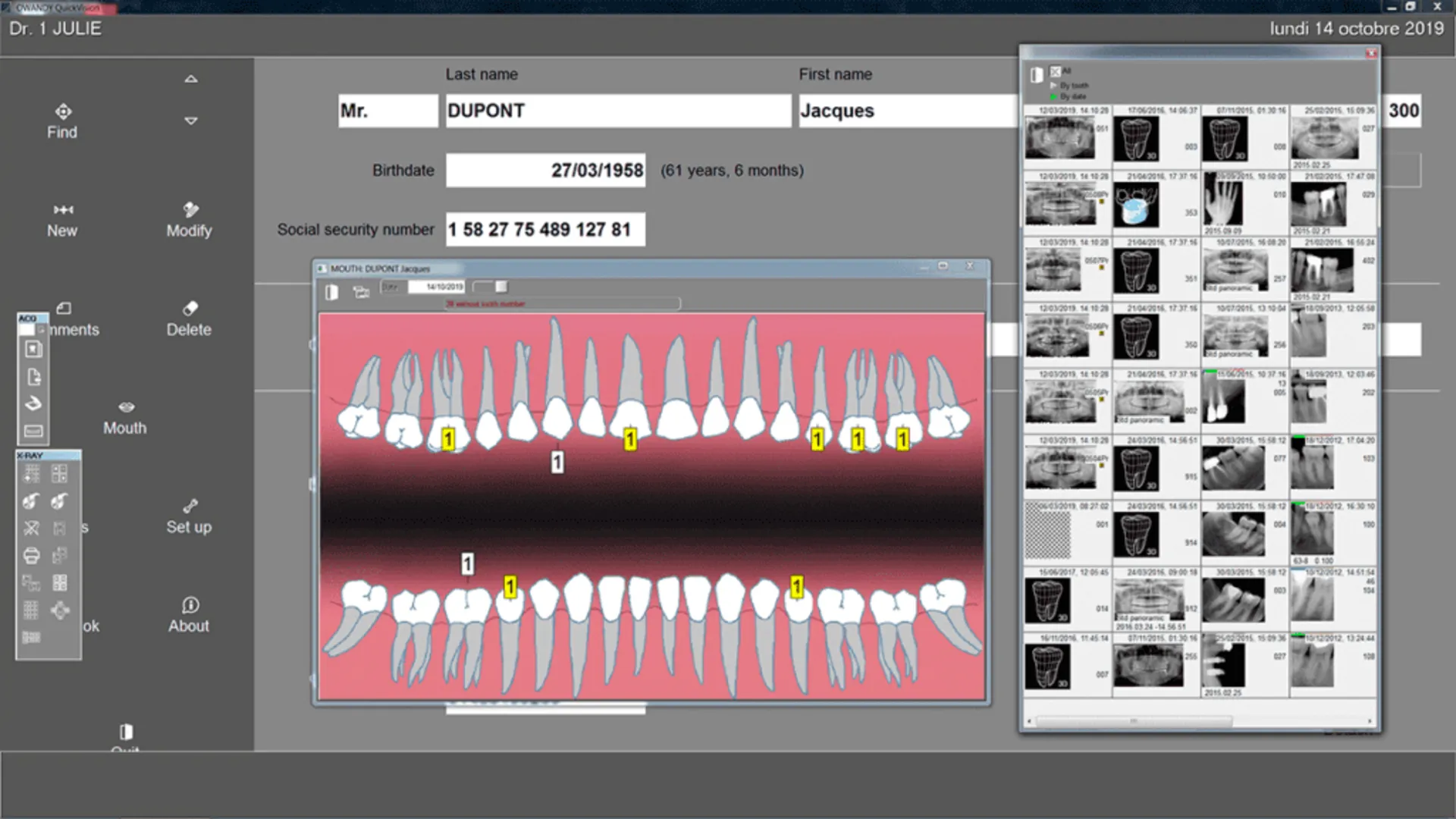Click the Modify patient button
This screenshot has width=1456, height=819.
pyautogui.click(x=190, y=218)
